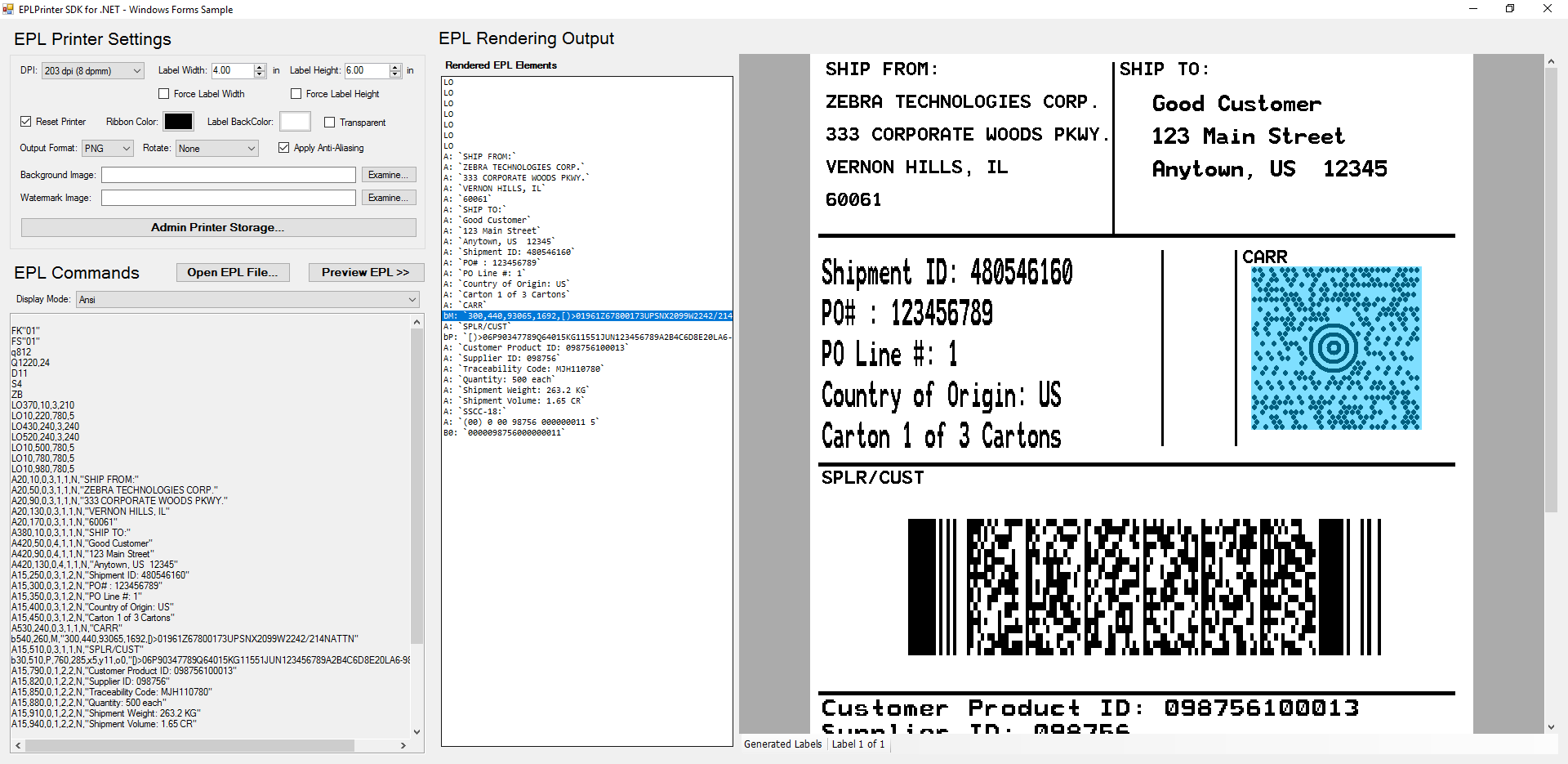Viewport: 1568px width, 764px height.
Task: Select the Label 1 of 1 tab
Action: pyautogui.click(x=857, y=744)
